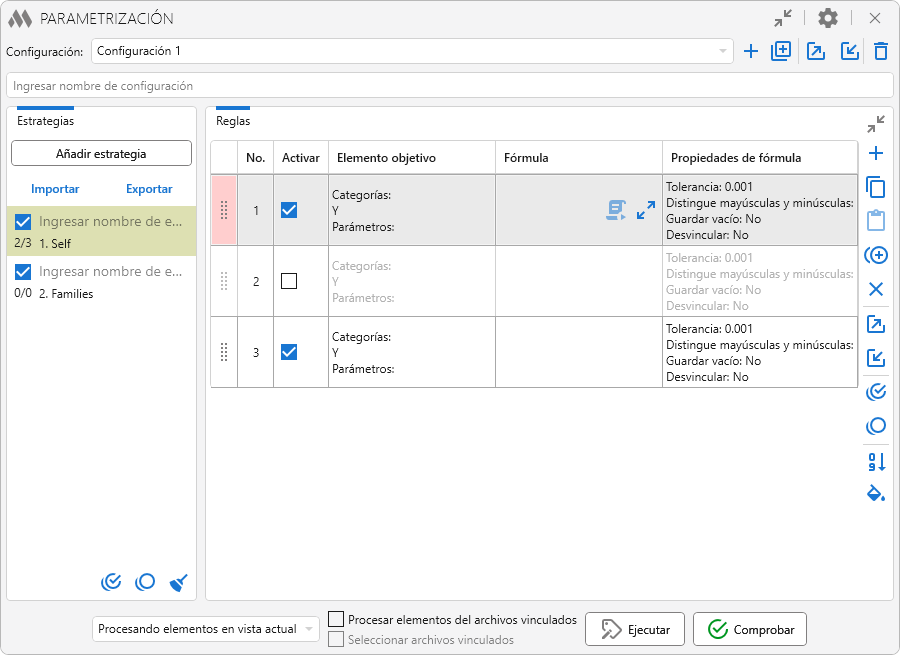Select the Estrategias tab
Image resolution: width=900 pixels, height=655 pixels.
pyautogui.click(x=45, y=121)
